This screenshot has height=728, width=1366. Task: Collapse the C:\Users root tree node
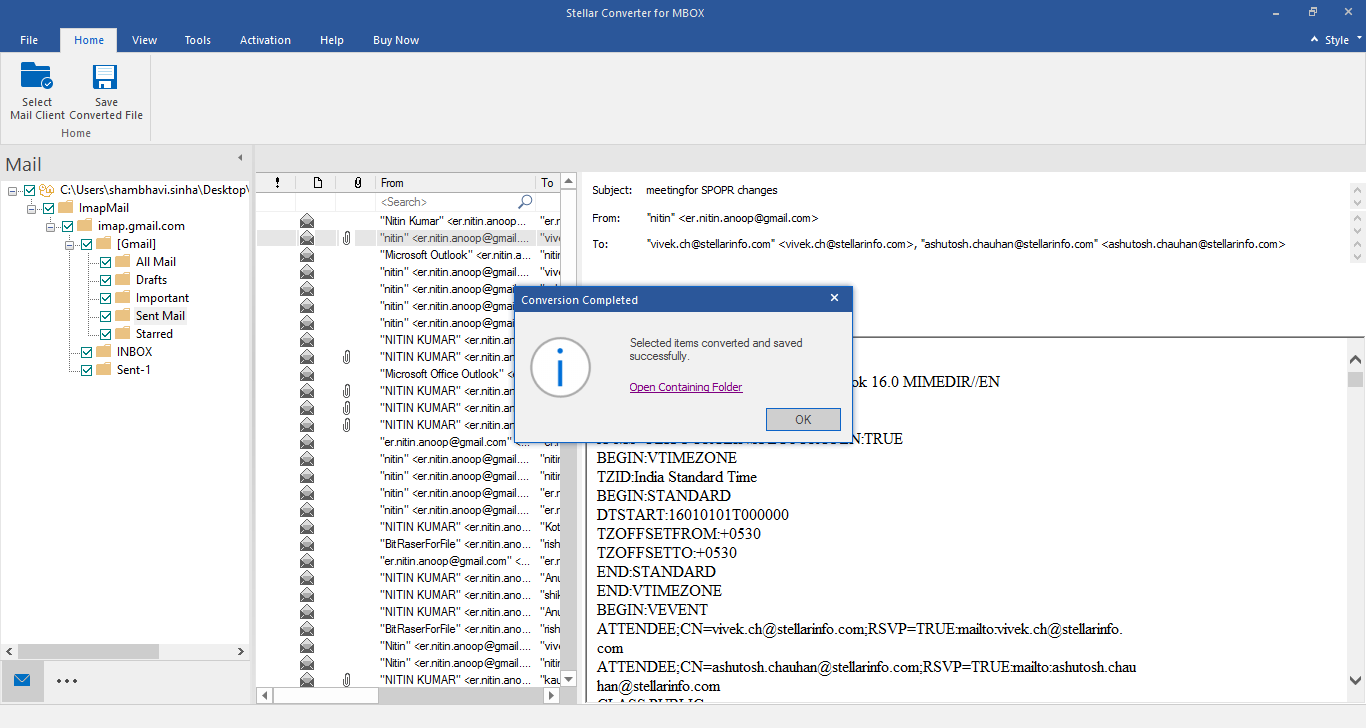[13, 190]
